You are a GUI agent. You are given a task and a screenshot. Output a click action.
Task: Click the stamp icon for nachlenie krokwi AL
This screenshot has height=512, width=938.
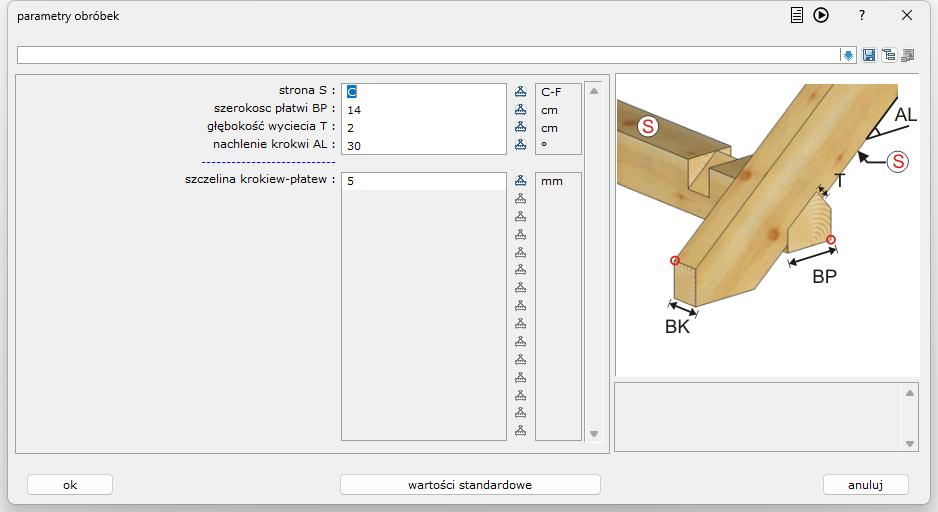(520, 146)
